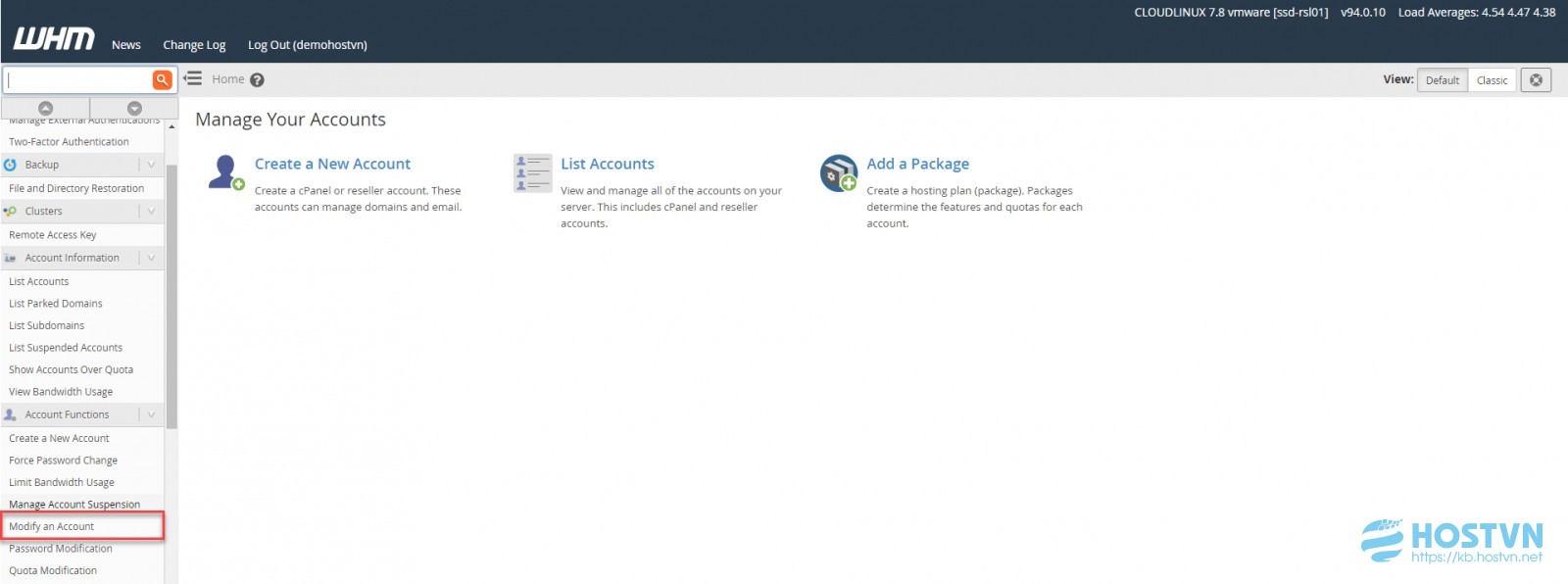Viewport: 1568px width, 584px height.
Task: Click the sidebar scroll up arrow
Action: click(171, 126)
